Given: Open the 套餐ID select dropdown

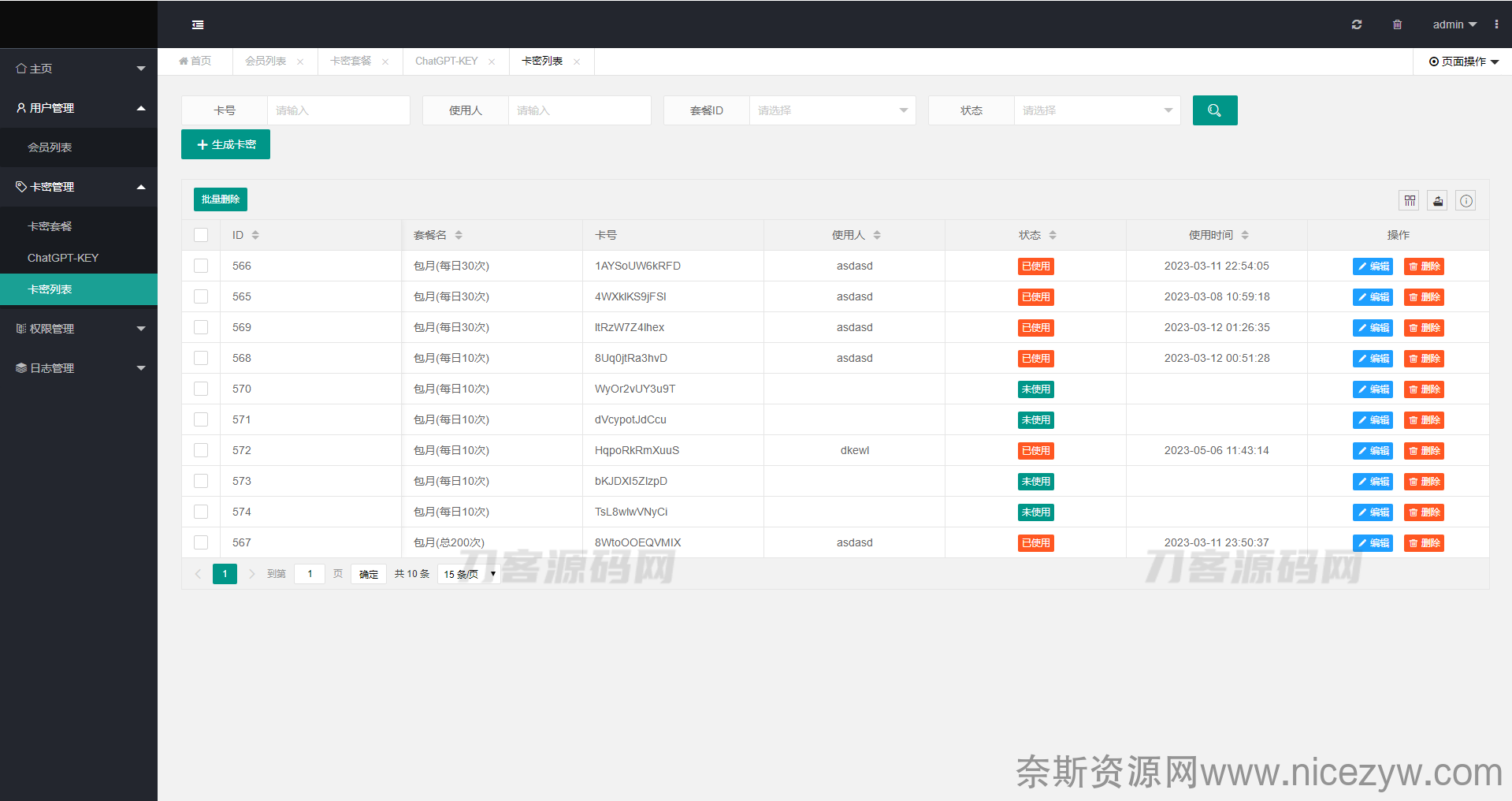Looking at the screenshot, I should (832, 110).
